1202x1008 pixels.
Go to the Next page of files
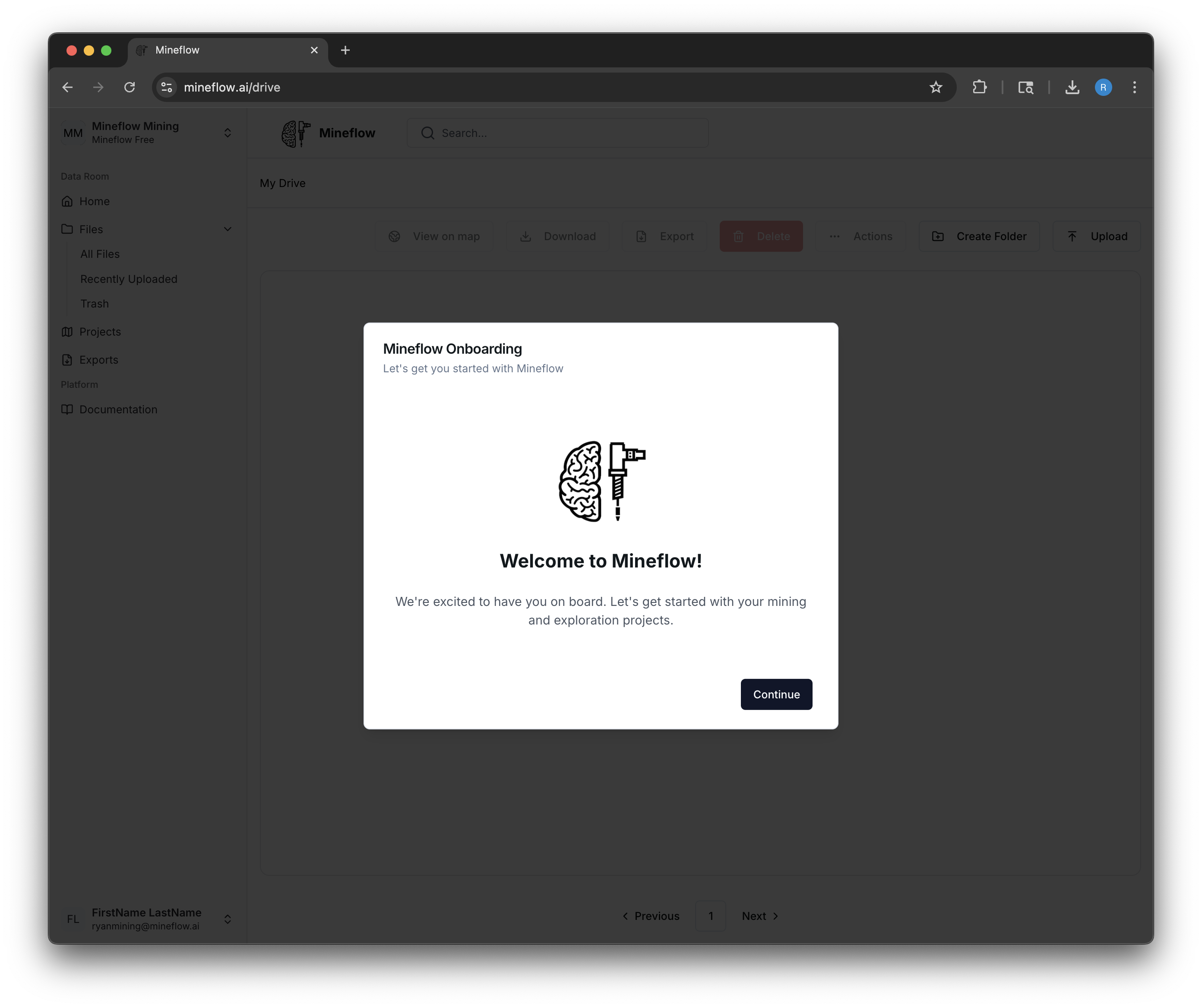point(759,916)
